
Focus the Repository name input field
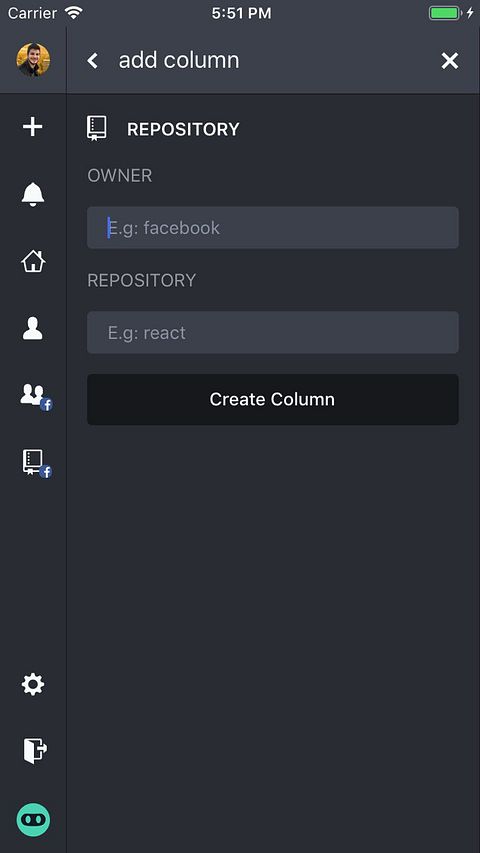click(273, 332)
